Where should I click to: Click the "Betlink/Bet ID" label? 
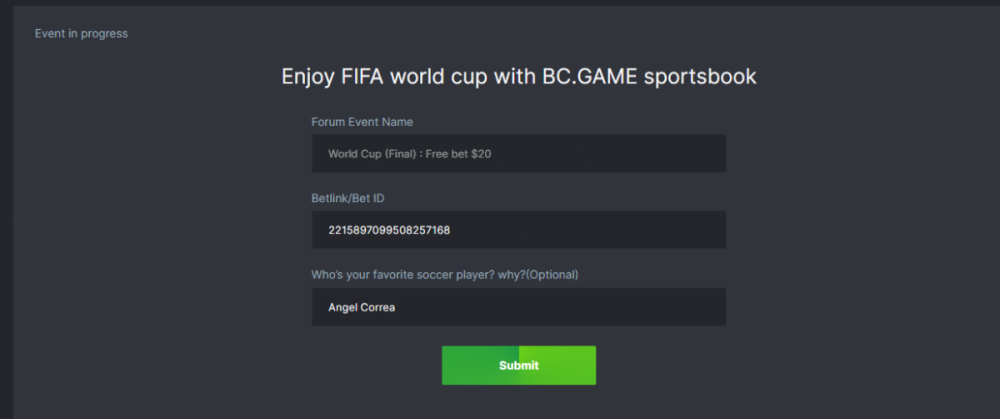(348, 198)
